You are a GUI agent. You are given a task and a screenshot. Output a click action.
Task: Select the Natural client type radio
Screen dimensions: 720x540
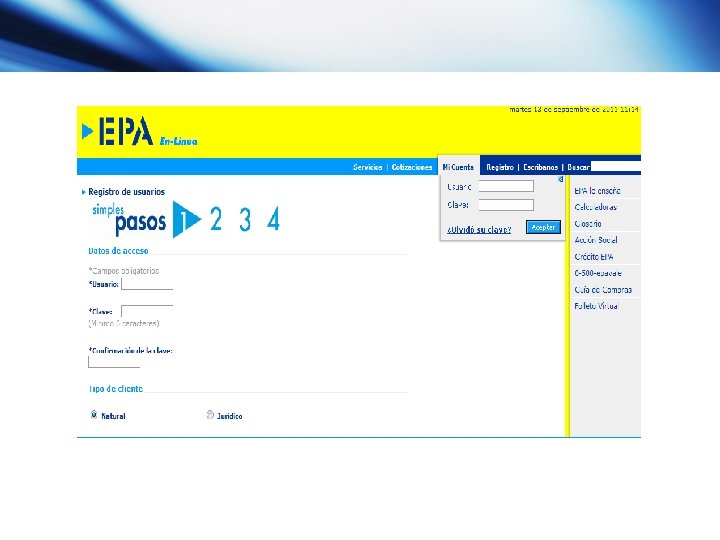[94, 415]
